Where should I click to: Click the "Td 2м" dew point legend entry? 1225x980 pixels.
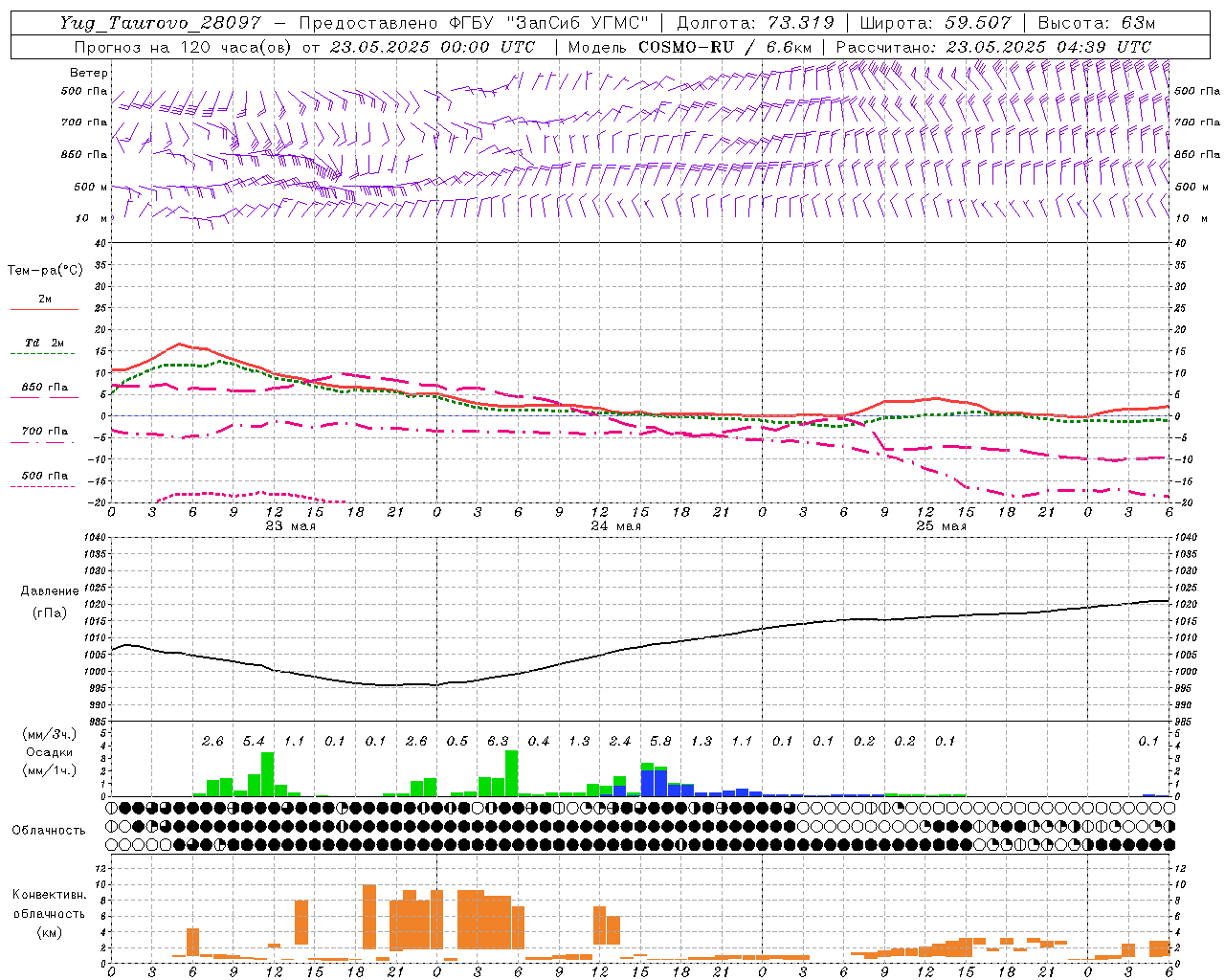(45, 343)
